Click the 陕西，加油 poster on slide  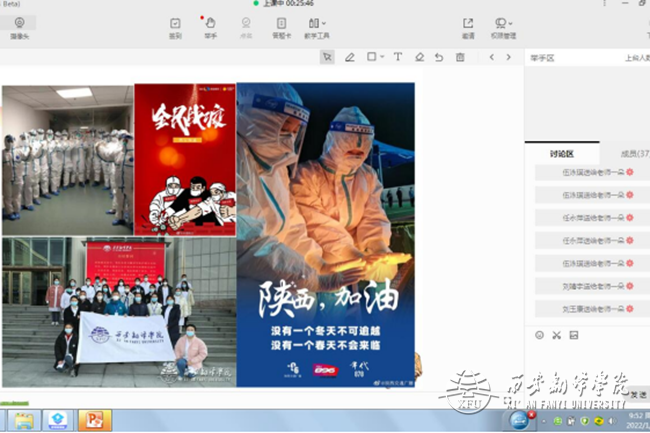[x=326, y=235]
